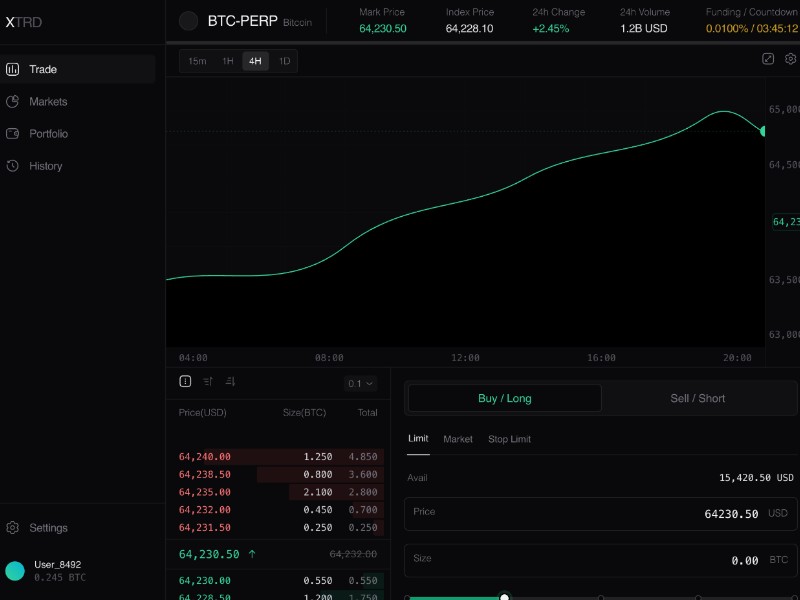The width and height of the screenshot is (800, 600).
Task: Click the History clock icon
Action: pyautogui.click(x=13, y=166)
